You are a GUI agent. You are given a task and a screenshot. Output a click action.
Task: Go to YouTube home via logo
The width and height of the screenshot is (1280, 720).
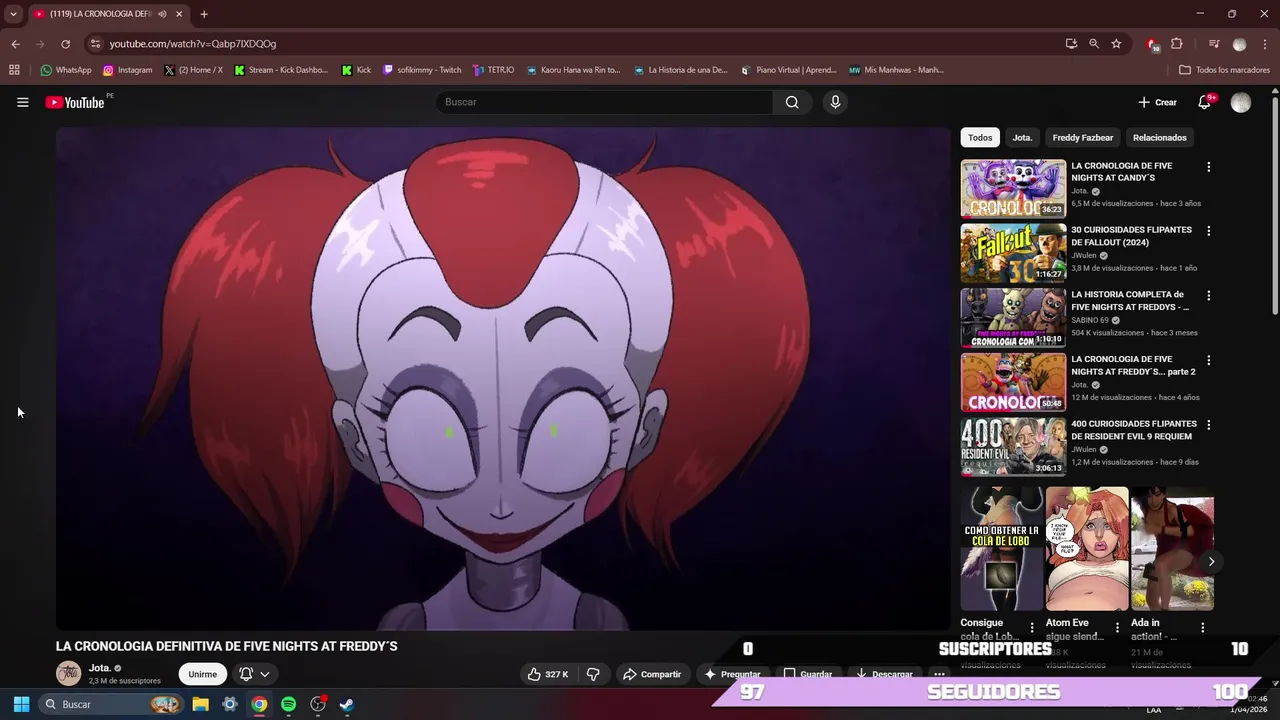coord(75,102)
